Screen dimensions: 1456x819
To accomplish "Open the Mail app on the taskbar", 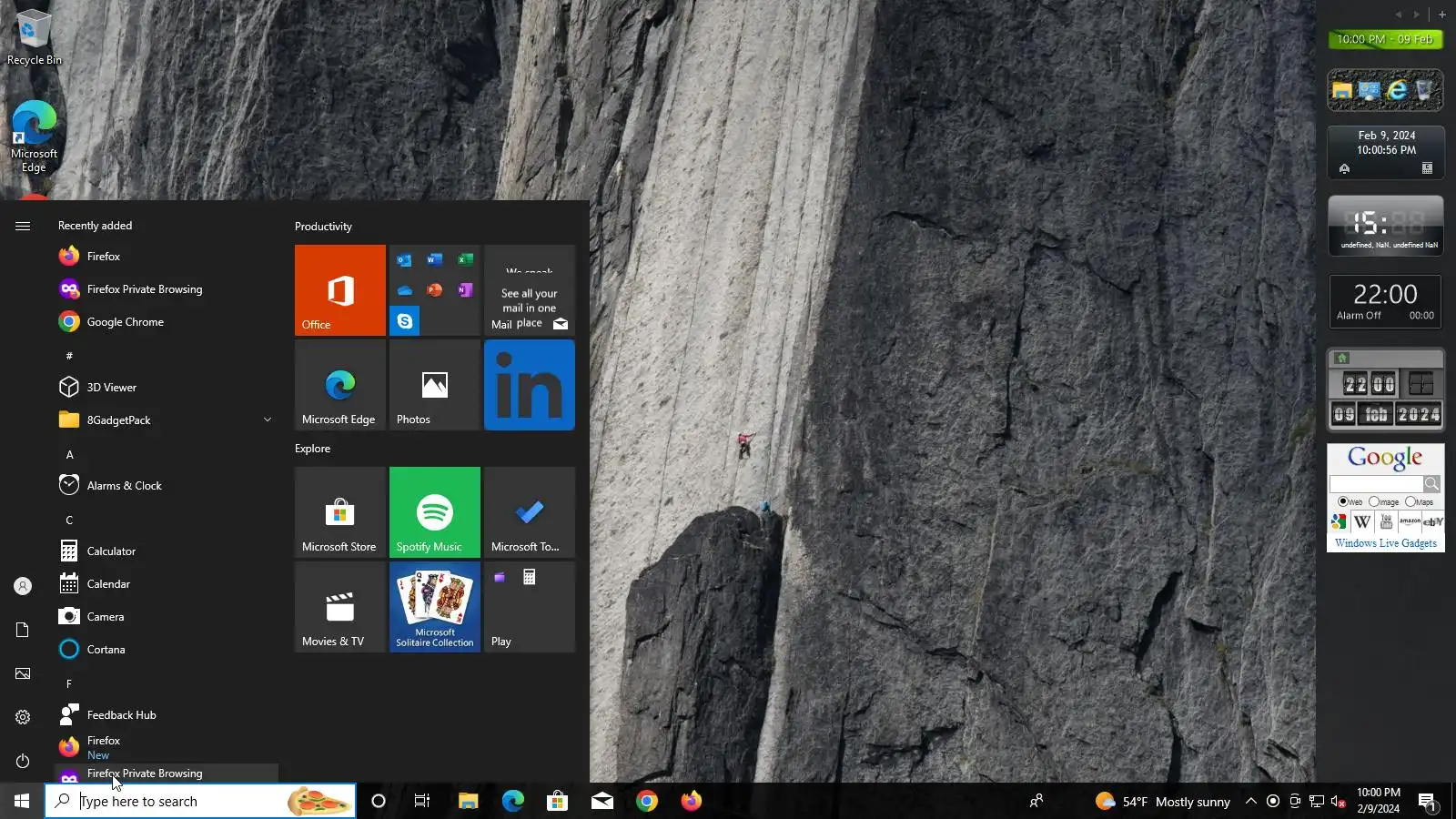I will [602, 801].
